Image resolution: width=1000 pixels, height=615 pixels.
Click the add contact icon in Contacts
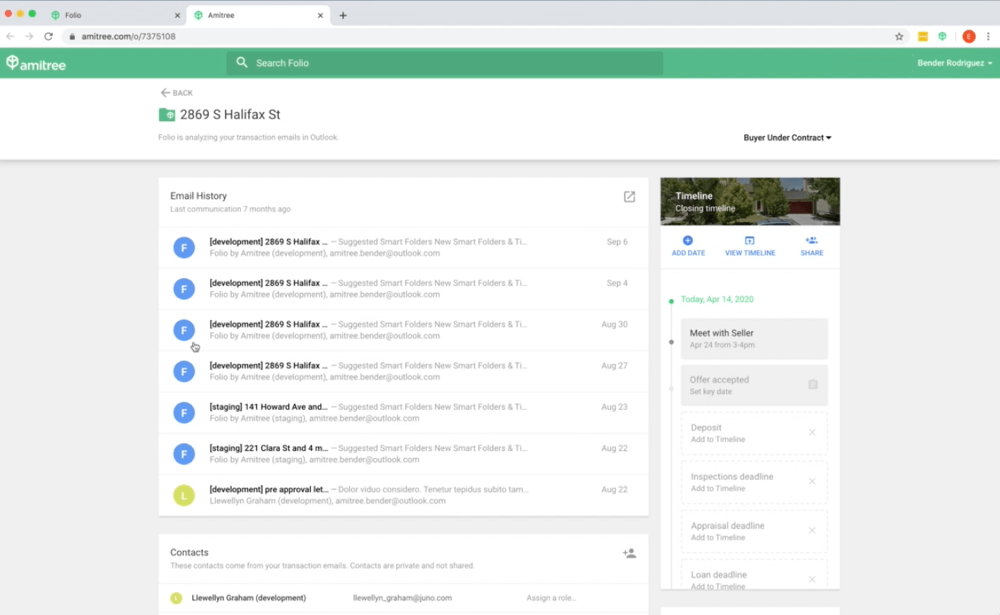tap(629, 553)
